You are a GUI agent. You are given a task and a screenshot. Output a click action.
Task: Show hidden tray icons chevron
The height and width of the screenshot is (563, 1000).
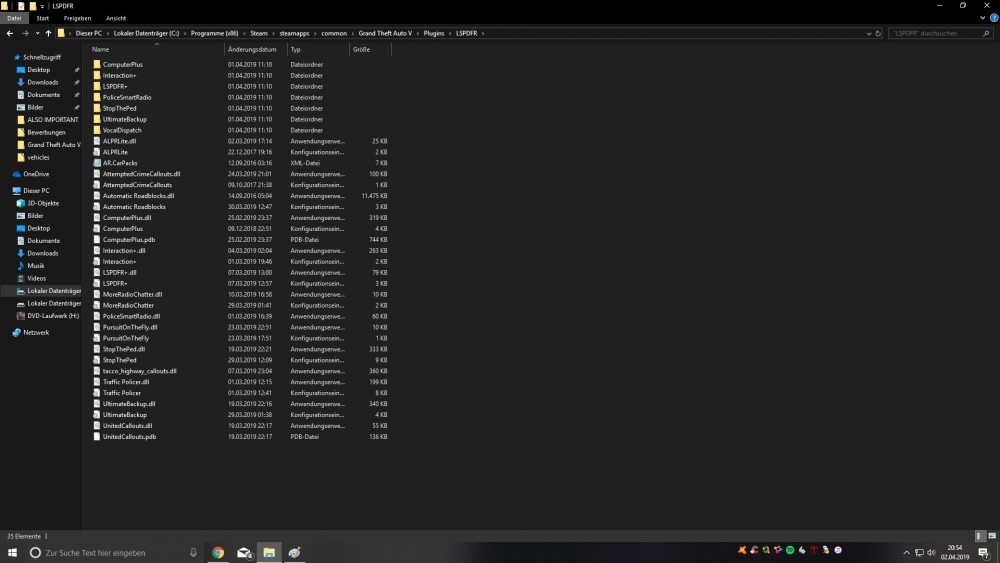(906, 553)
